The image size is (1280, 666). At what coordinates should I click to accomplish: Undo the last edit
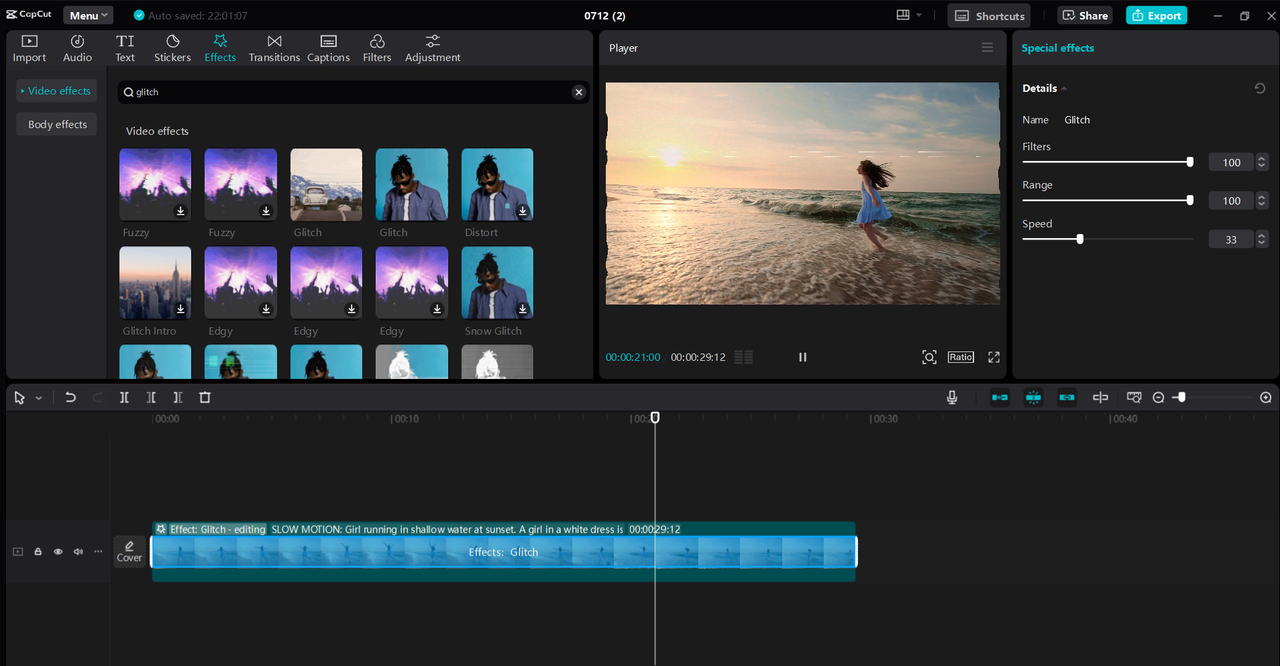point(70,397)
